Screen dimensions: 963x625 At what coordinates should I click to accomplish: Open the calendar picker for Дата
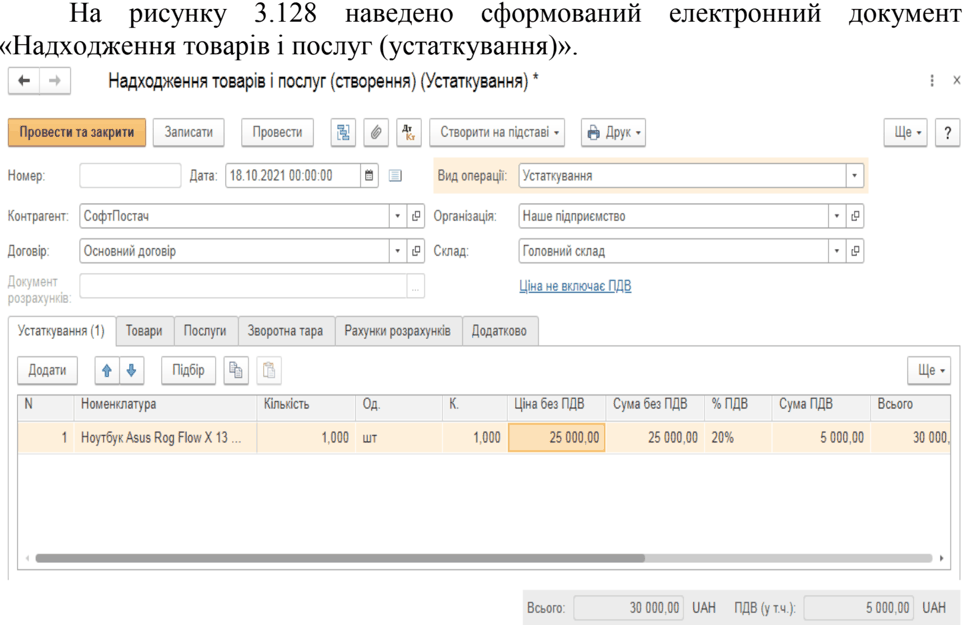369,176
